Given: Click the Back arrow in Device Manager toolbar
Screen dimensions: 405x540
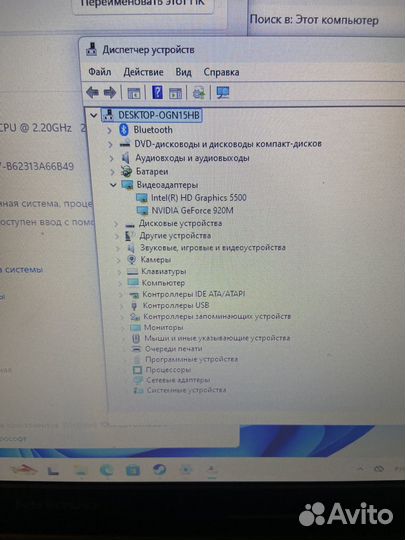Looking at the screenshot, I should coord(92,92).
